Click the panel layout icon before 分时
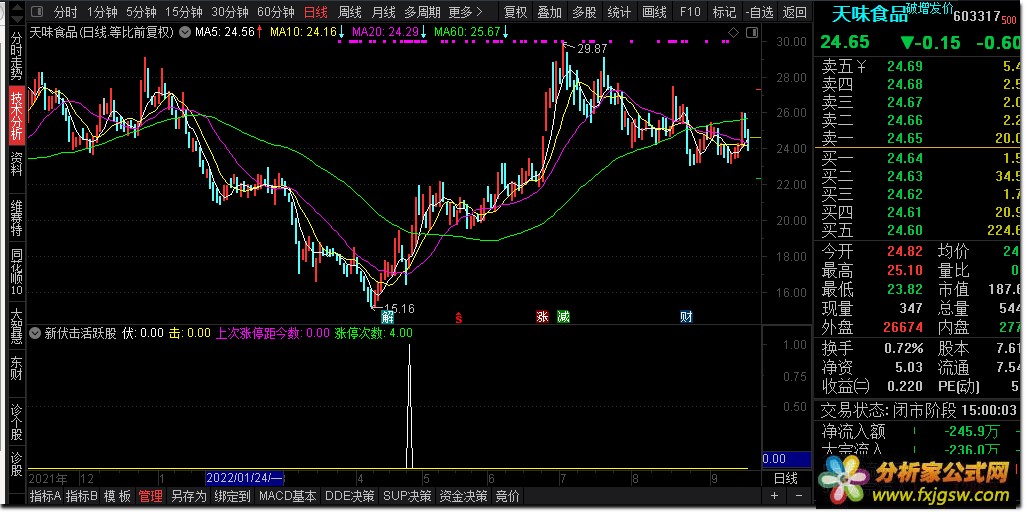Screen dimensions: 1026x512 tap(39, 12)
